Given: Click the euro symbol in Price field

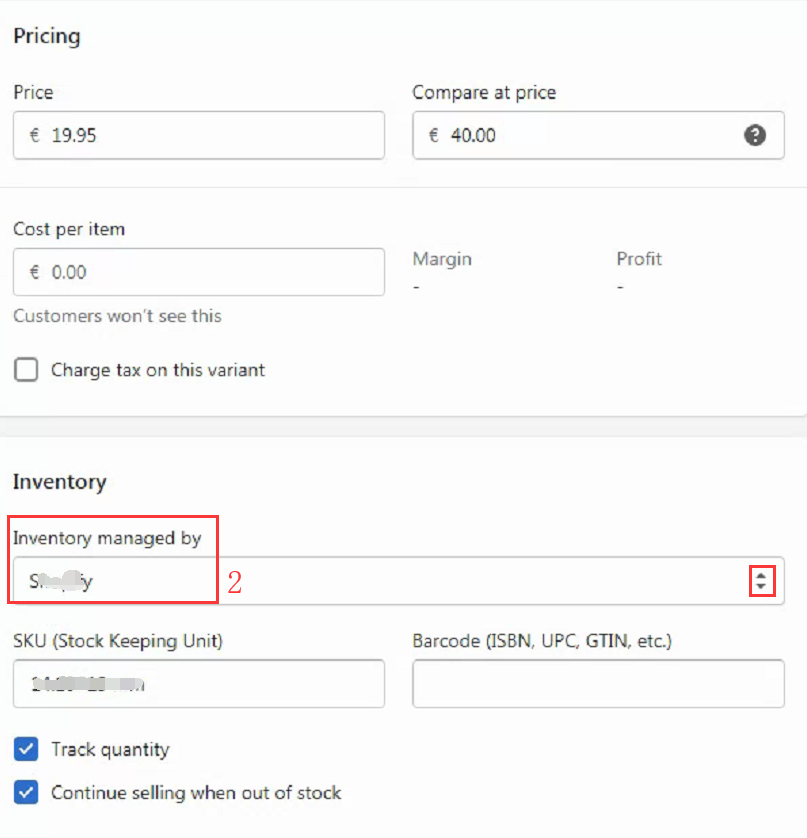Looking at the screenshot, I should [x=35, y=135].
